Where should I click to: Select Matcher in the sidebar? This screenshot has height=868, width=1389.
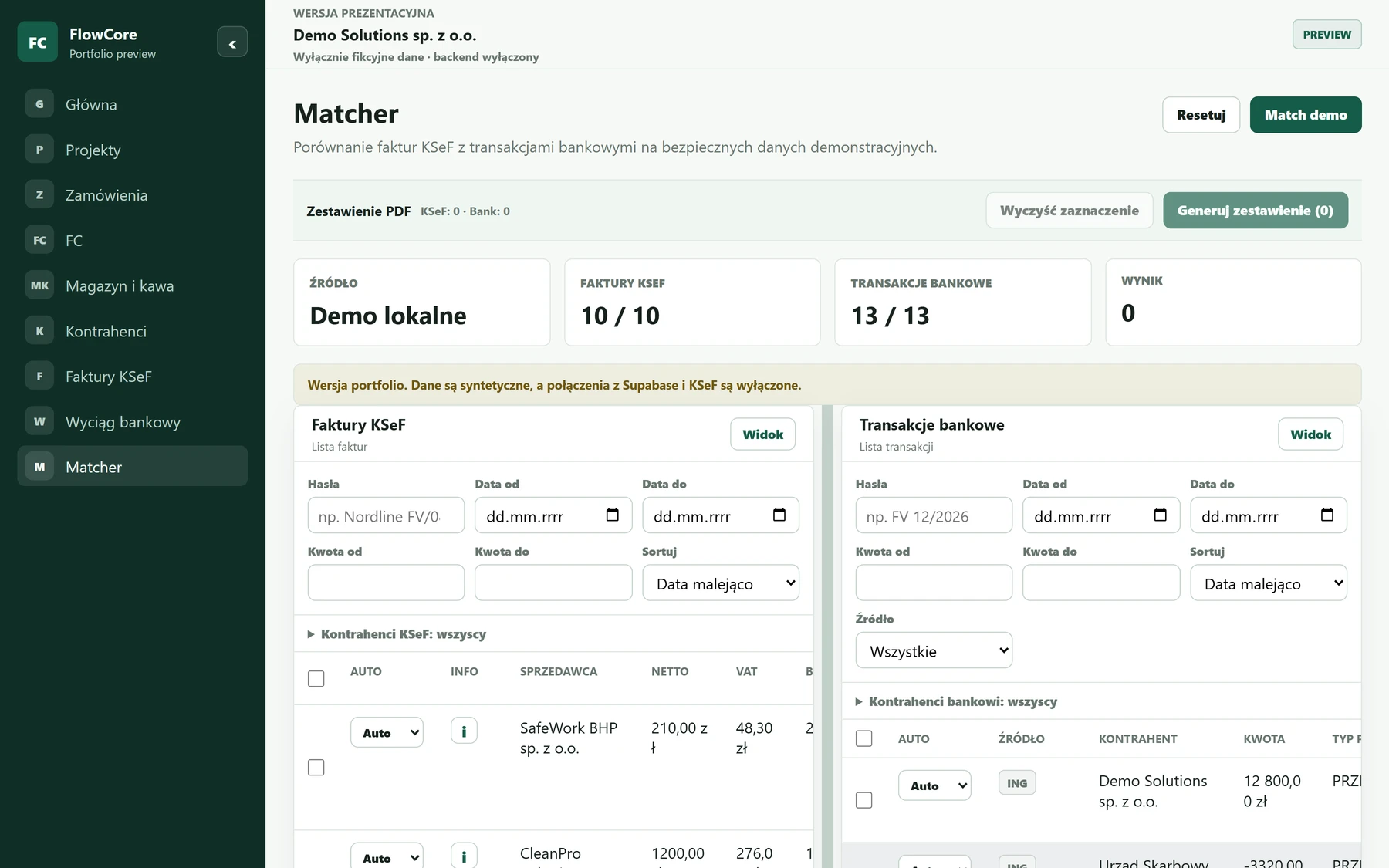133,467
